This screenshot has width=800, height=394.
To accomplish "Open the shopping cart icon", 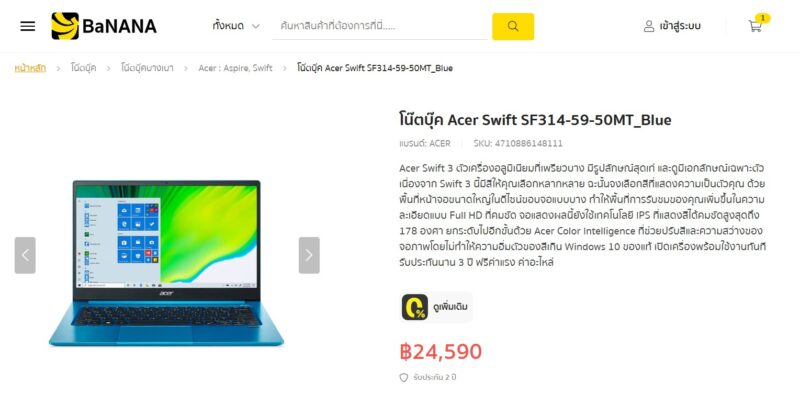I will pos(755,26).
